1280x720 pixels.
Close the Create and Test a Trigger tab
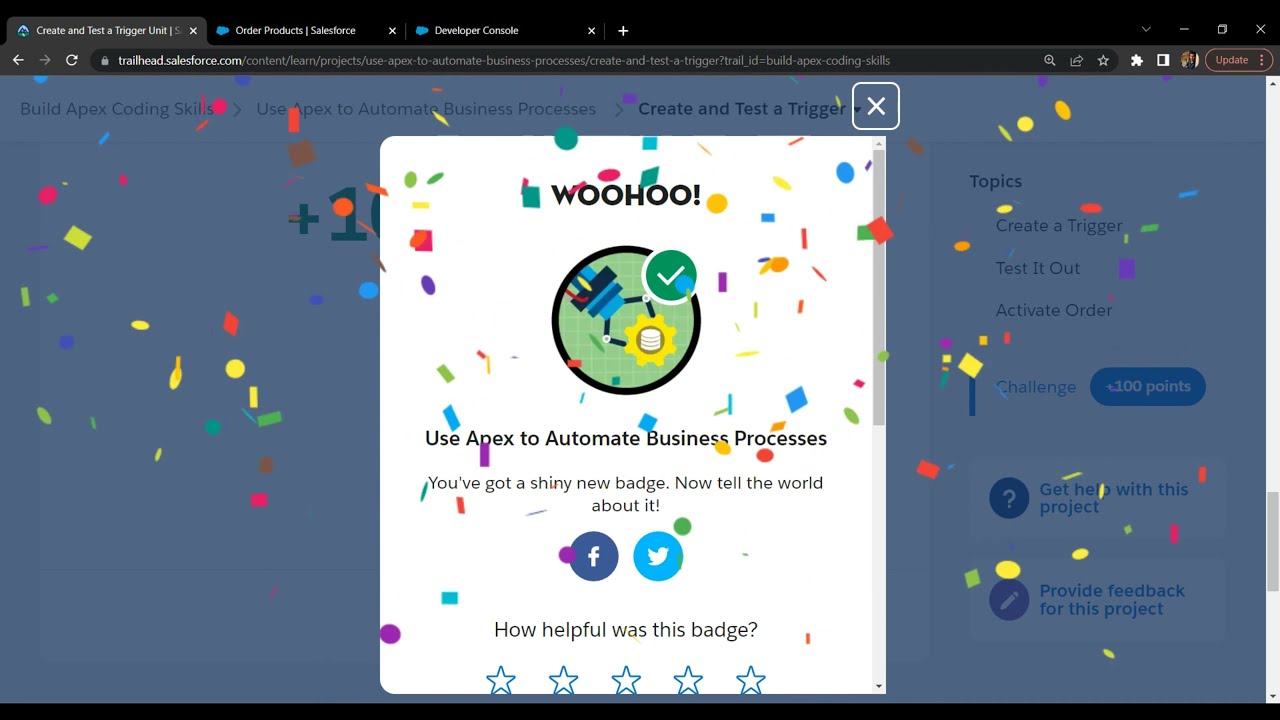[193, 31]
